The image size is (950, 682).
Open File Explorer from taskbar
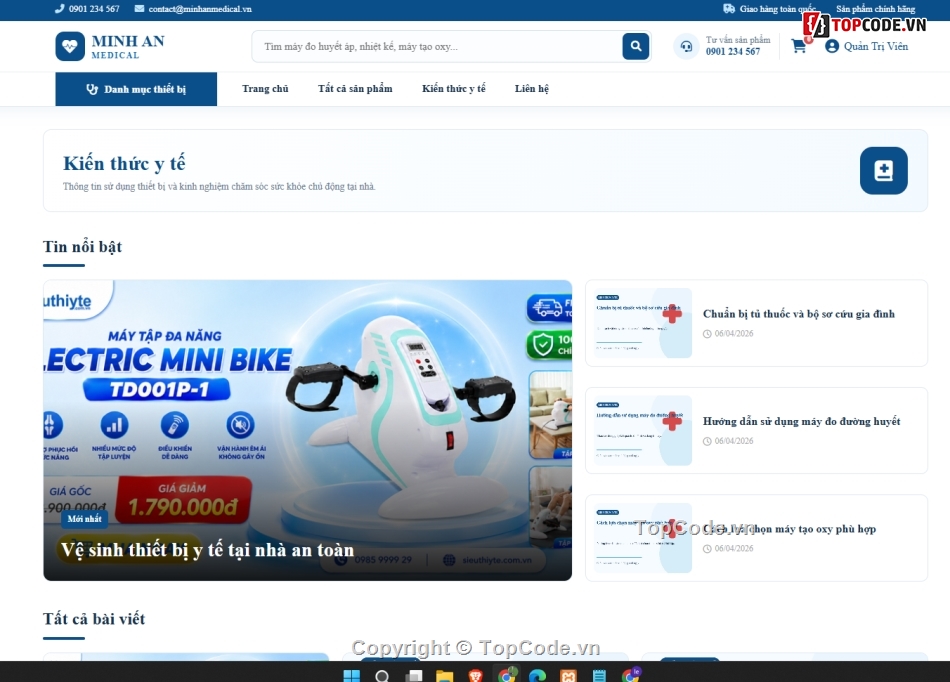click(444, 675)
